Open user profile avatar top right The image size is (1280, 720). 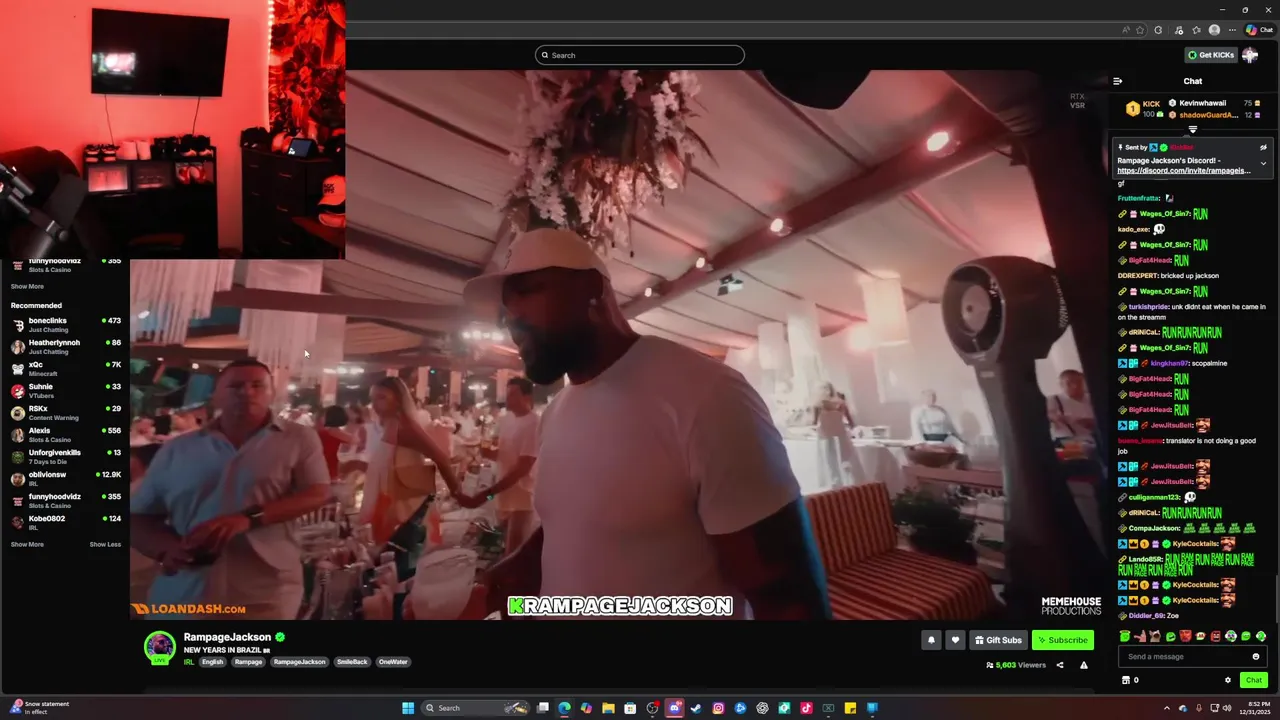1250,55
